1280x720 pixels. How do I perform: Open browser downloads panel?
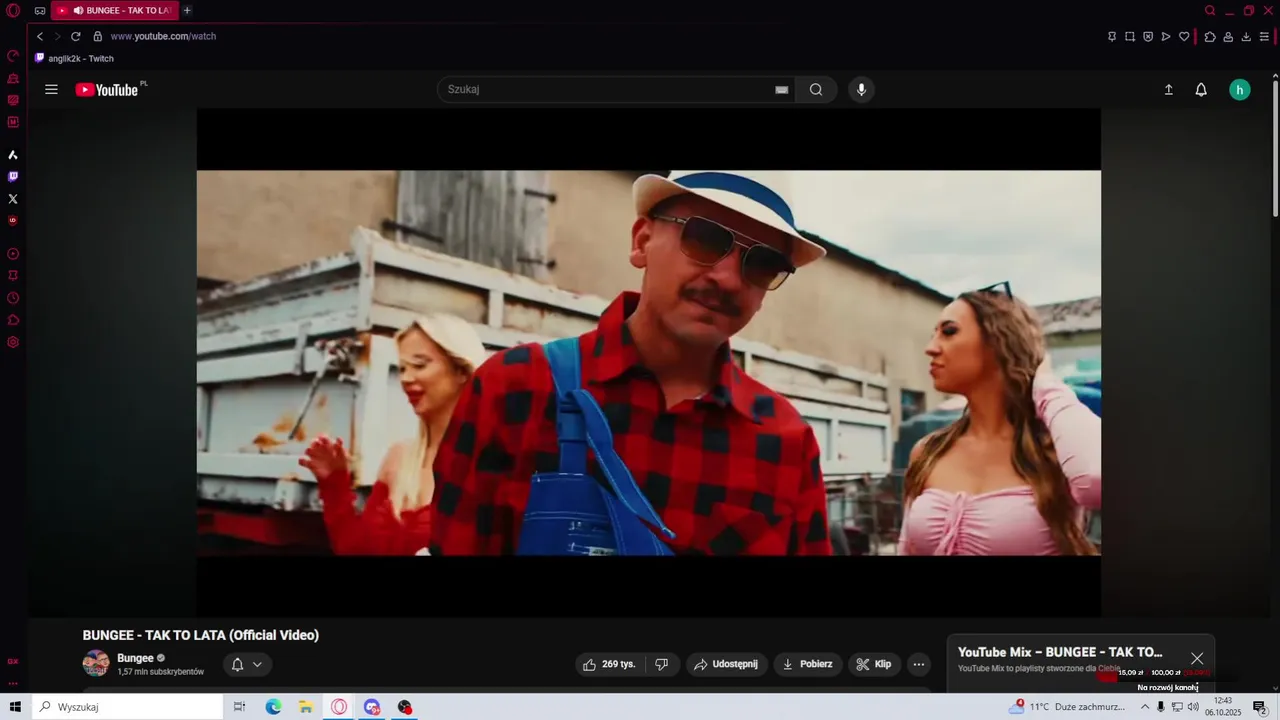click(1246, 37)
